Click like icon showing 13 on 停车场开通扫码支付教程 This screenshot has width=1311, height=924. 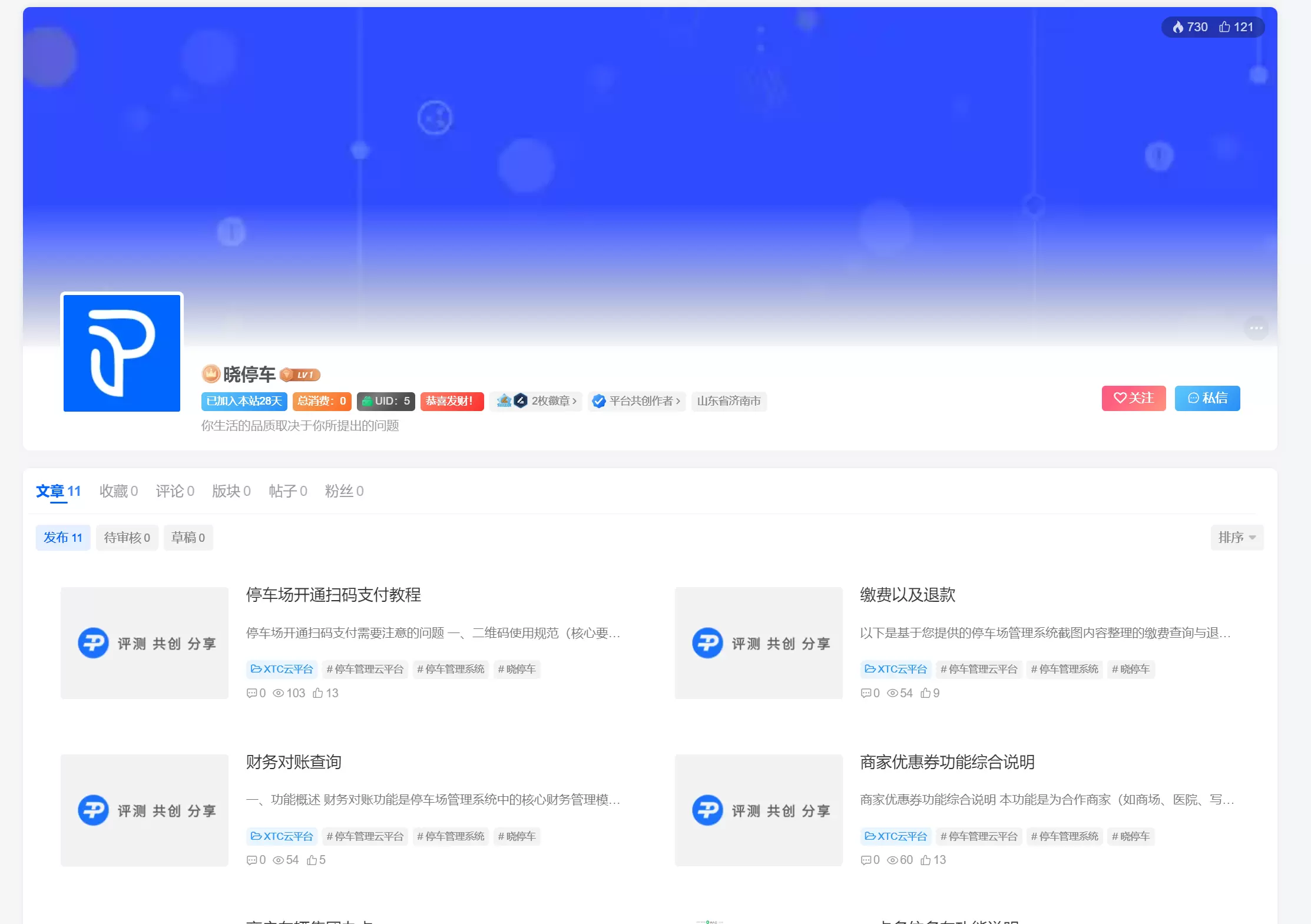point(318,693)
